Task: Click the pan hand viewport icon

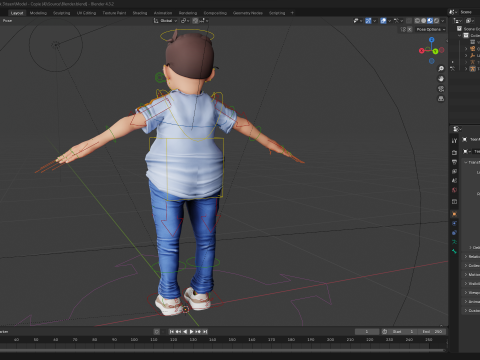Action: (x=441, y=79)
